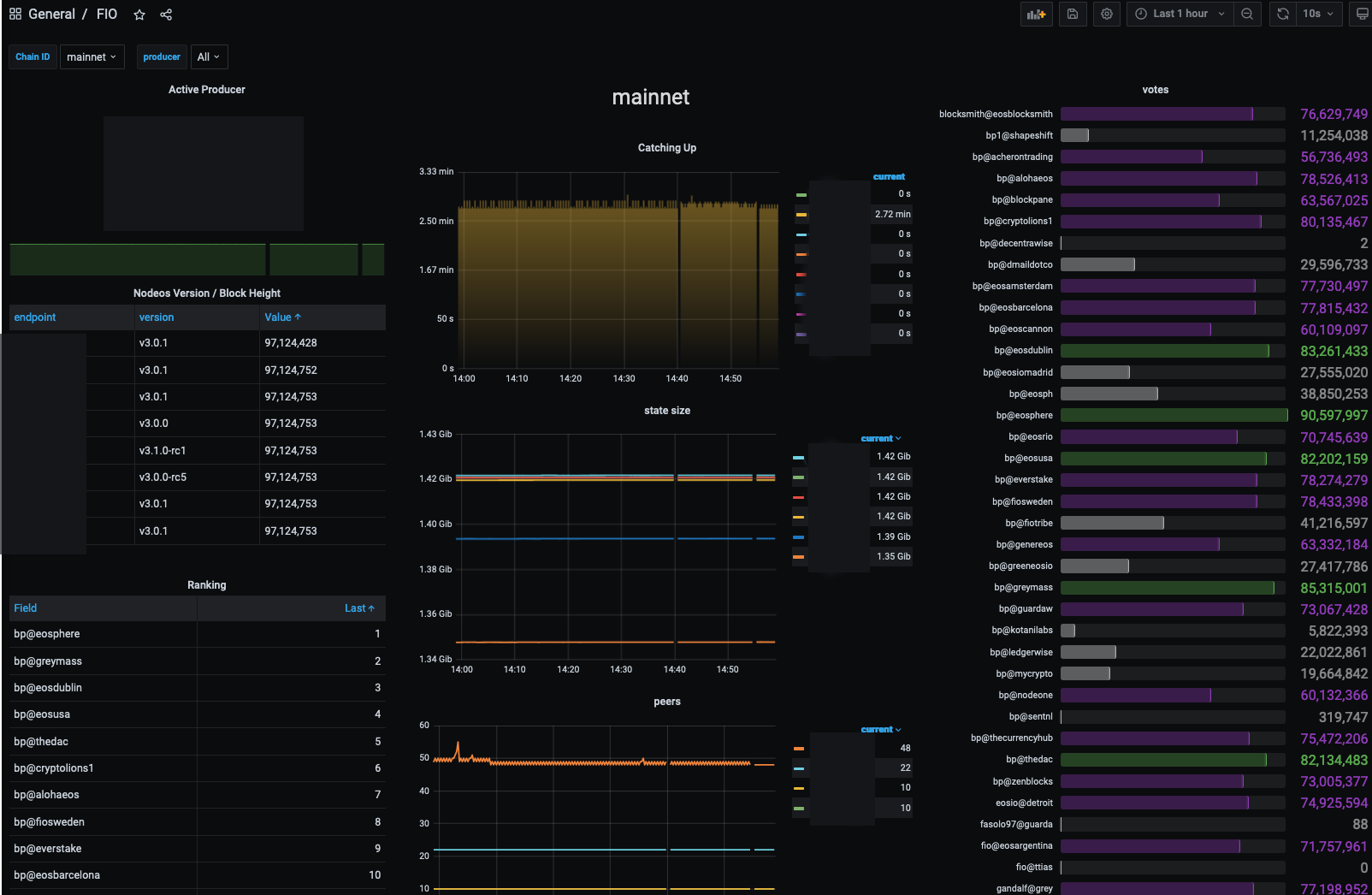Click the Add panel icon
This screenshot has width=1372, height=895.
[1036, 15]
